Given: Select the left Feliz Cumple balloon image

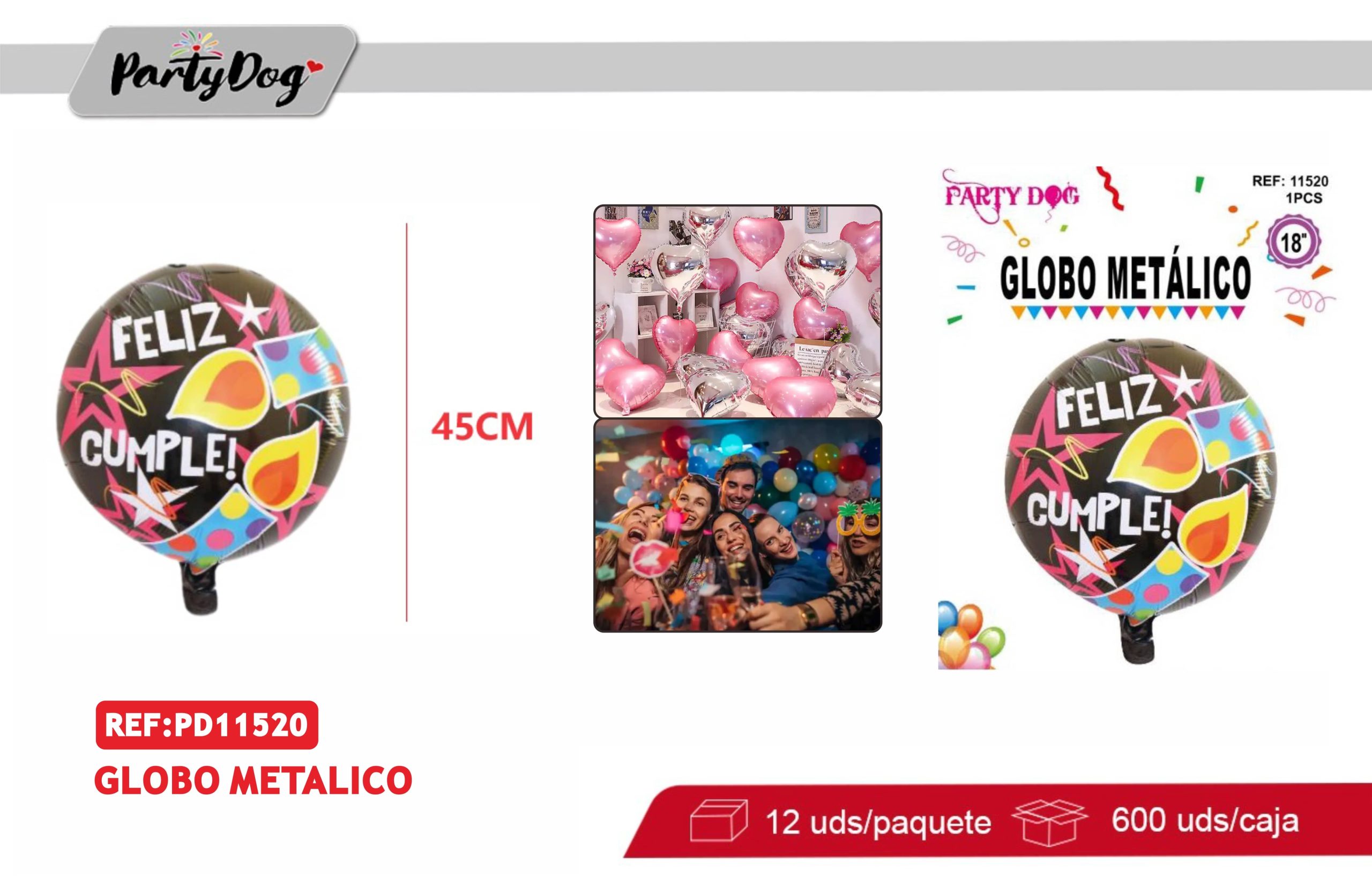Looking at the screenshot, I should point(203,437).
